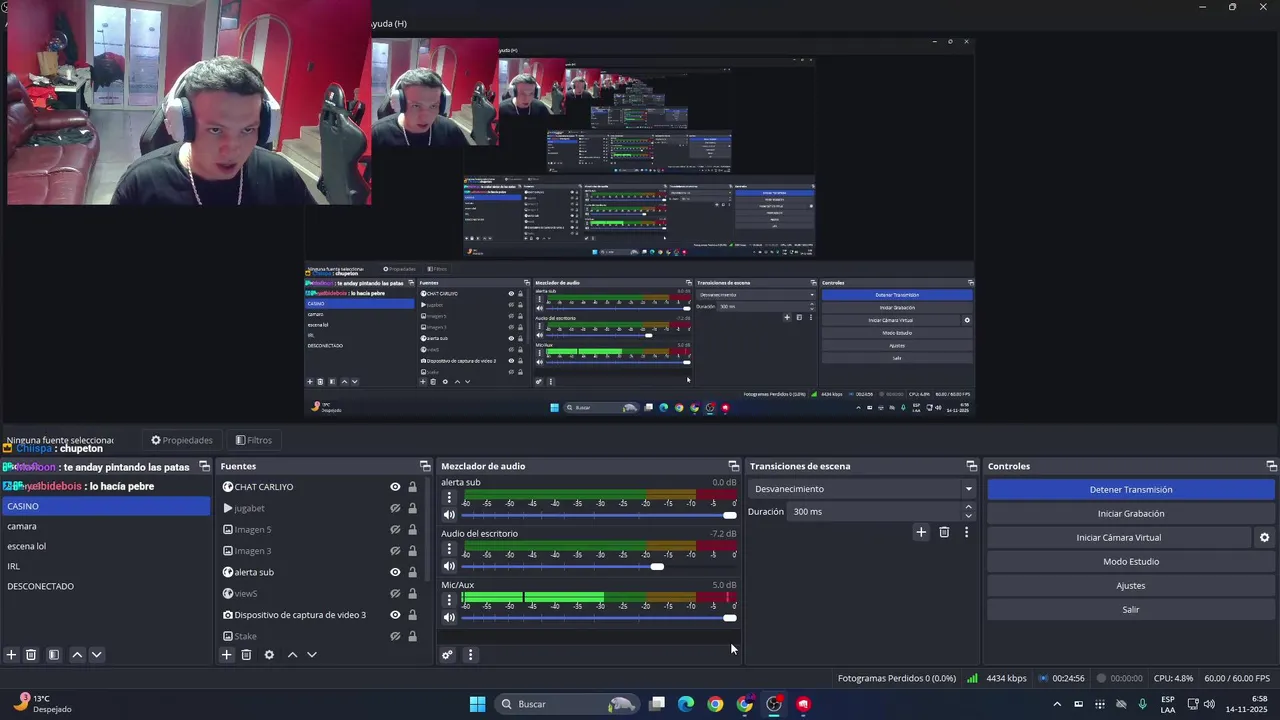Open Google Chrome from taskbar
The image size is (1280, 720).
[x=715, y=704]
